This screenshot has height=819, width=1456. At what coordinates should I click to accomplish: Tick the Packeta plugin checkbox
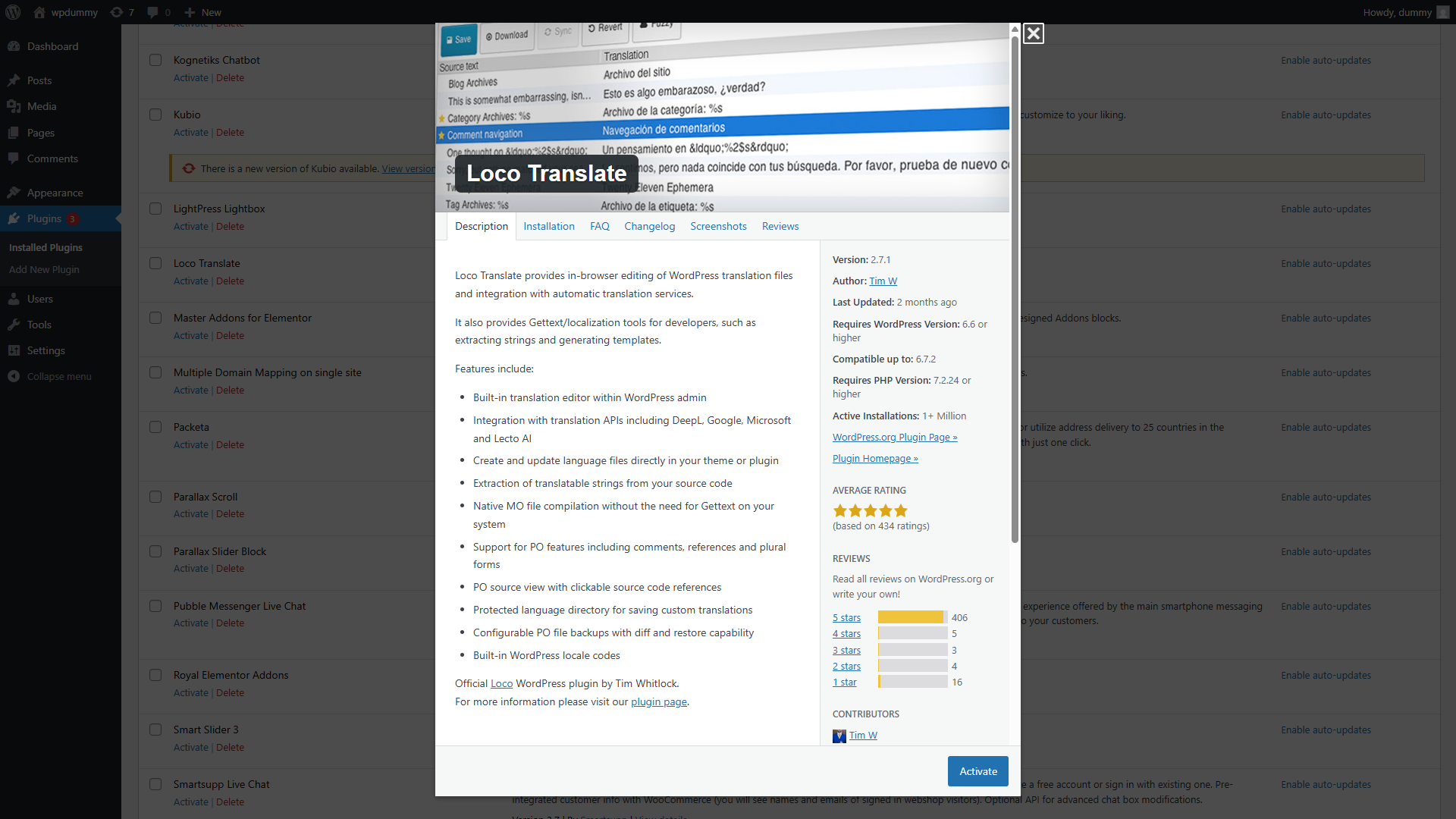click(x=155, y=427)
